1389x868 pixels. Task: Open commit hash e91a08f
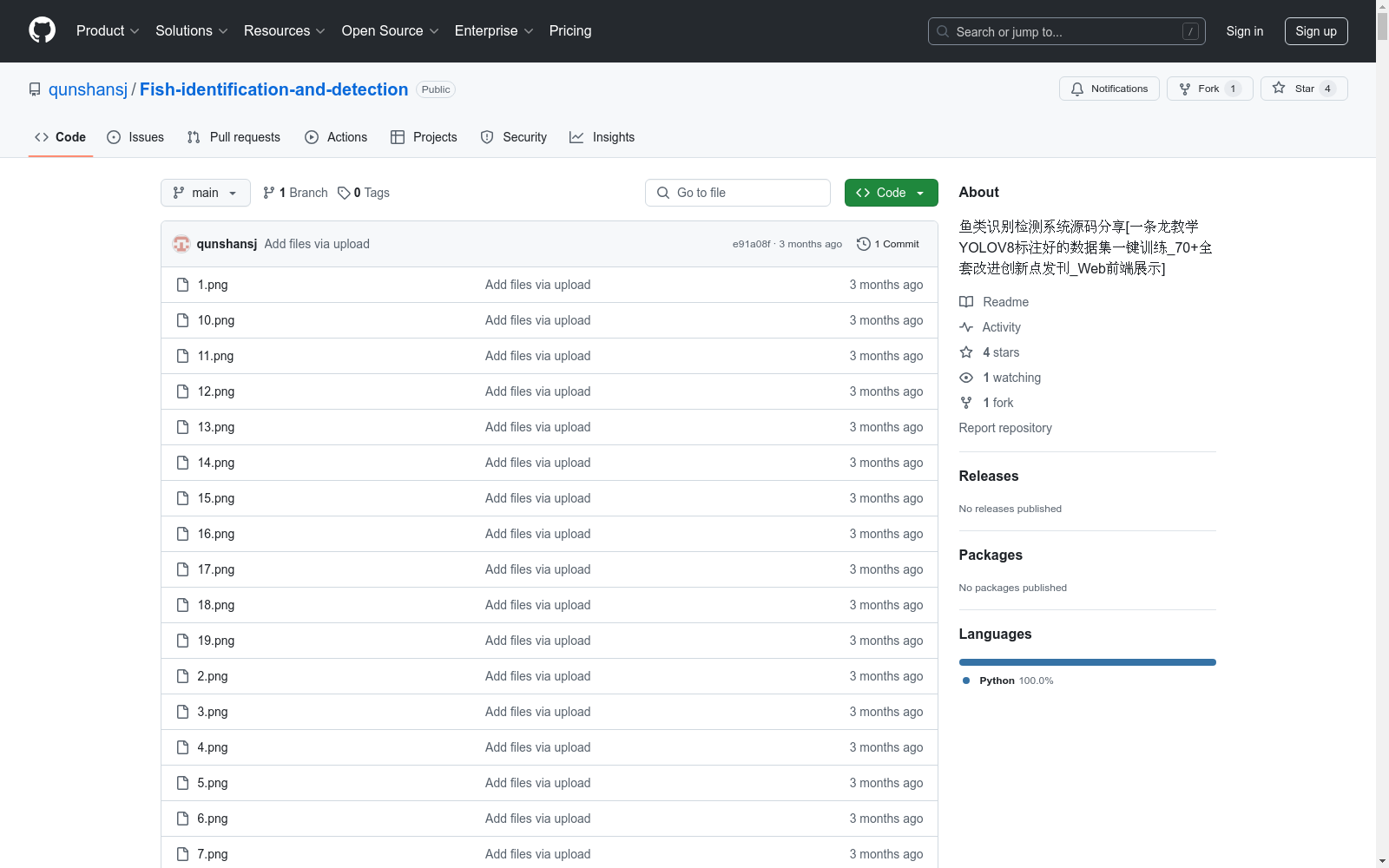pos(751,244)
